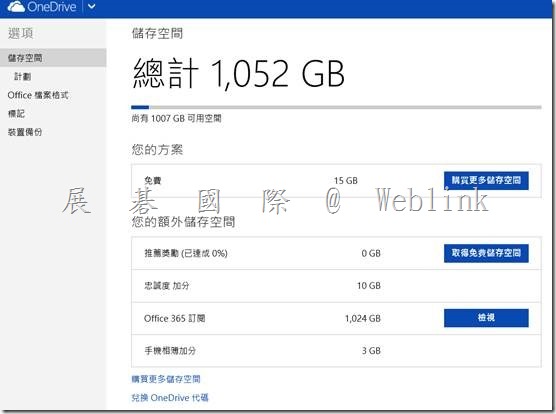The image size is (556, 414).
Task: Click the 1,024 GB value
Action: click(x=363, y=318)
